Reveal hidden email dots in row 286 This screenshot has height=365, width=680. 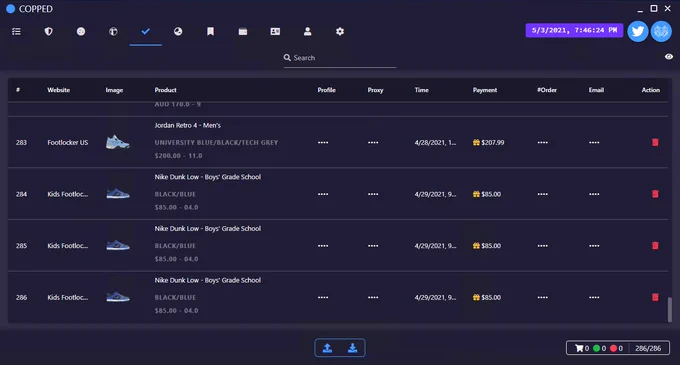pyautogui.click(x=594, y=297)
